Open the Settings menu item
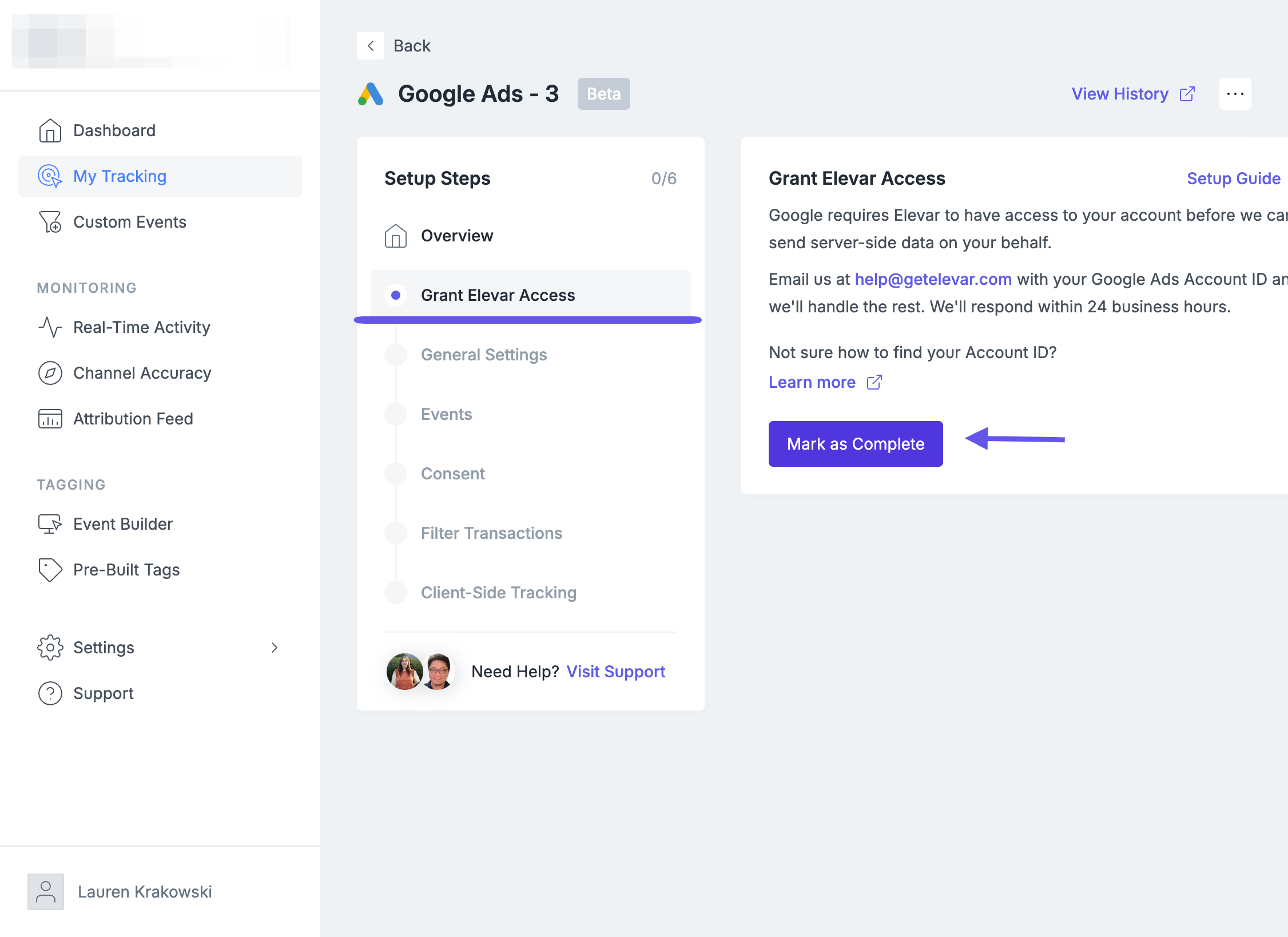 pos(160,648)
